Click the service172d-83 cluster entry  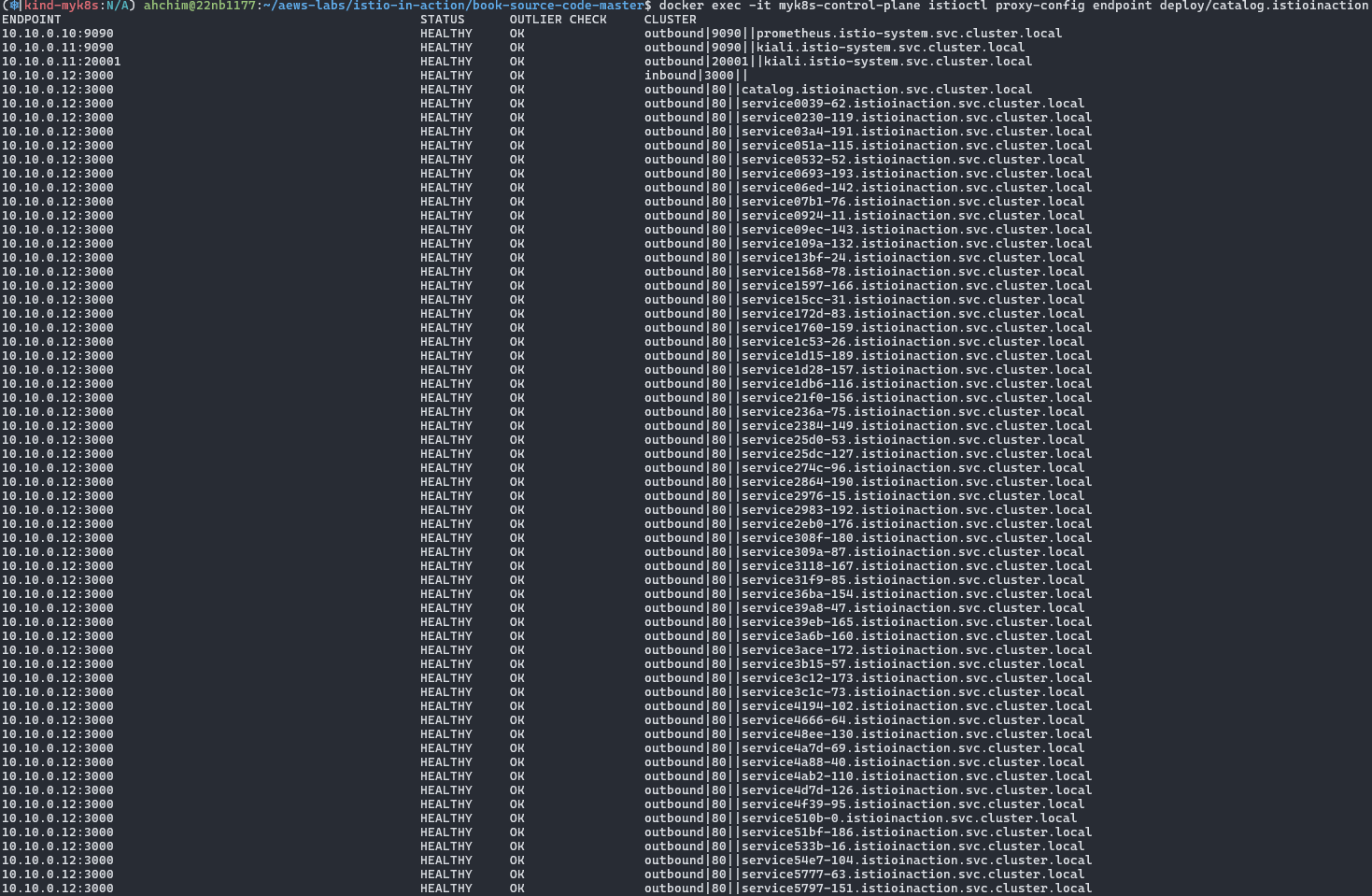(864, 314)
